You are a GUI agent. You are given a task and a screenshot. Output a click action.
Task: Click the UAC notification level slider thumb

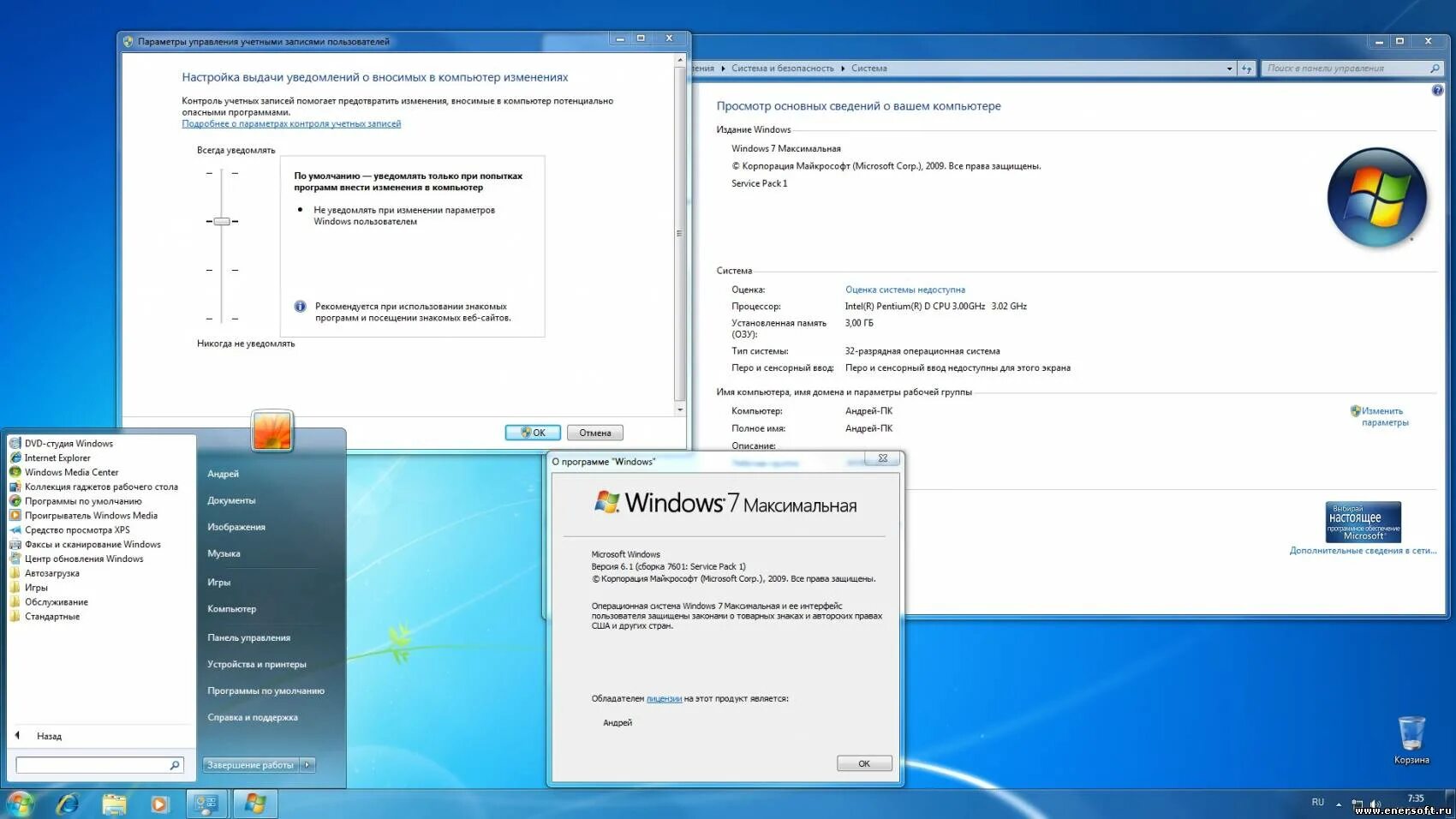click(x=222, y=221)
